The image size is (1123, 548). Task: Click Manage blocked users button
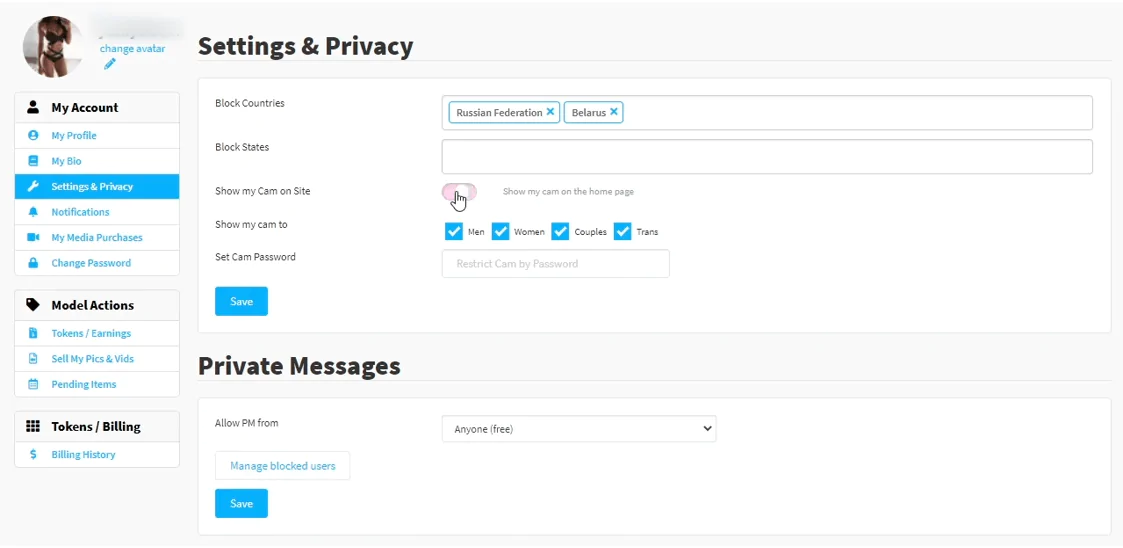point(282,466)
